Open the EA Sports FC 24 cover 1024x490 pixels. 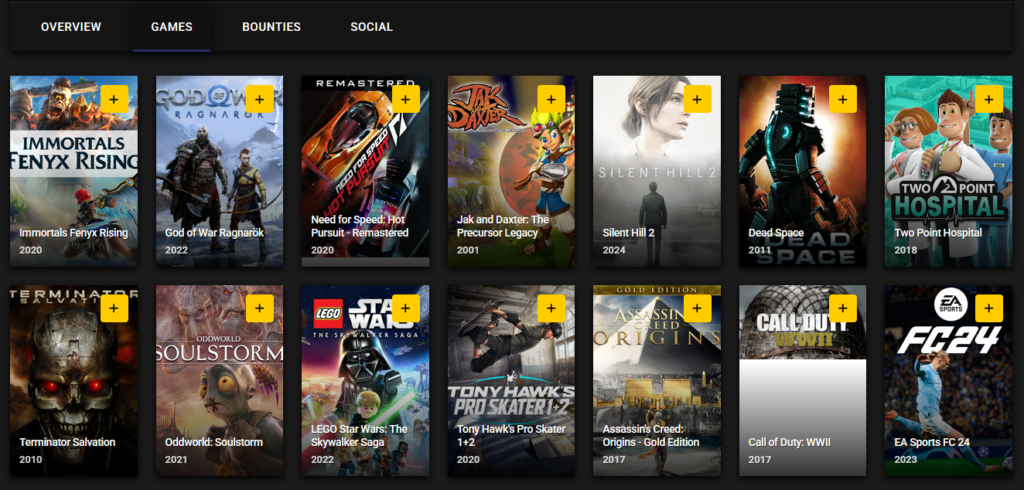(948, 380)
